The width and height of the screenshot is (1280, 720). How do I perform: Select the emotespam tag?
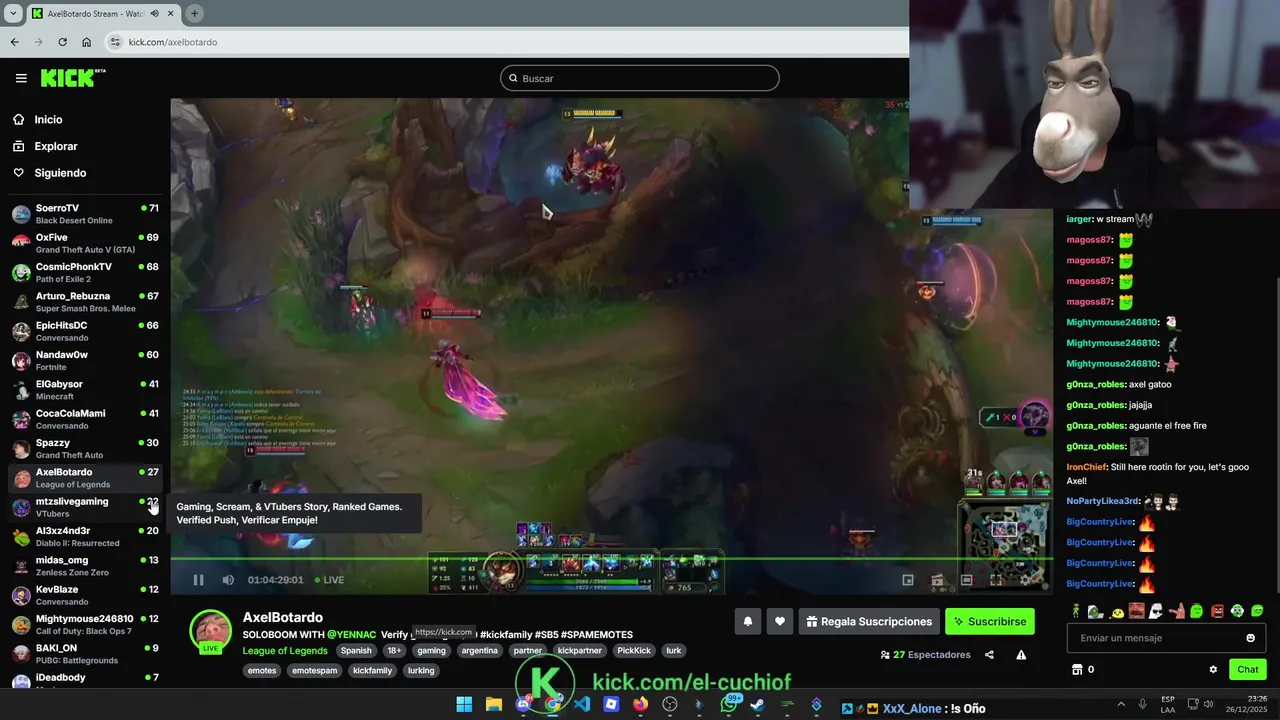(315, 671)
